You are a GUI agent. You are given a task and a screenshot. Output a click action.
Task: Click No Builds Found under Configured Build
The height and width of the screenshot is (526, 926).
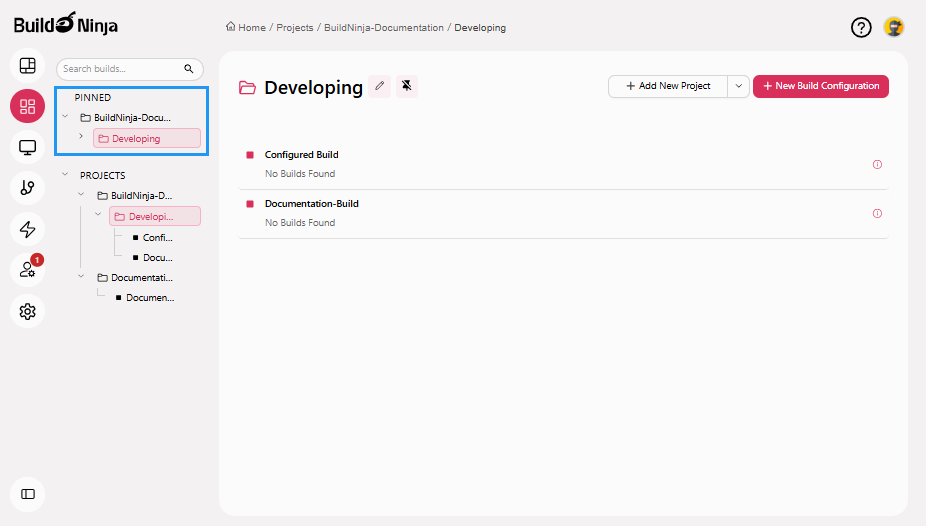click(300, 174)
